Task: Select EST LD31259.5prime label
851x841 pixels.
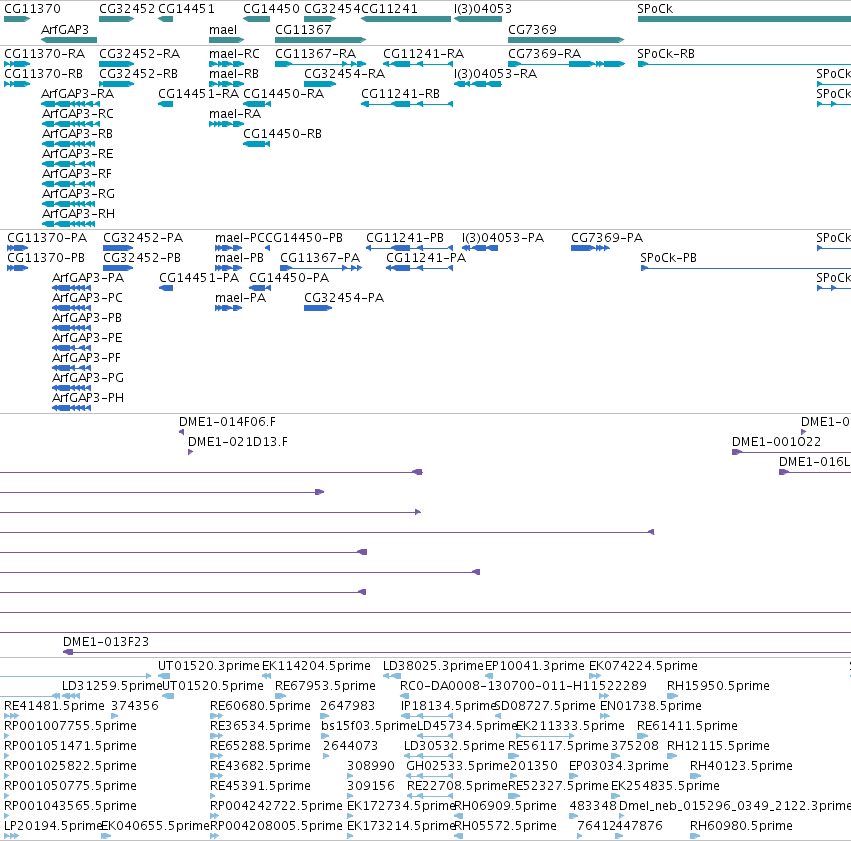Action: tap(112, 685)
